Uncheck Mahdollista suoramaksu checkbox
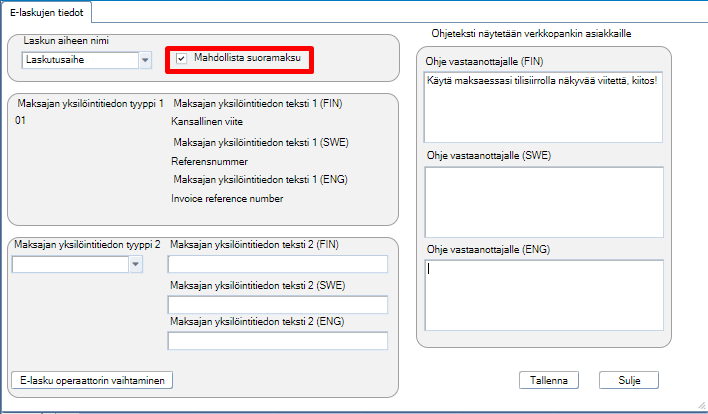Viewport: 708px width, 414px height. (x=182, y=58)
